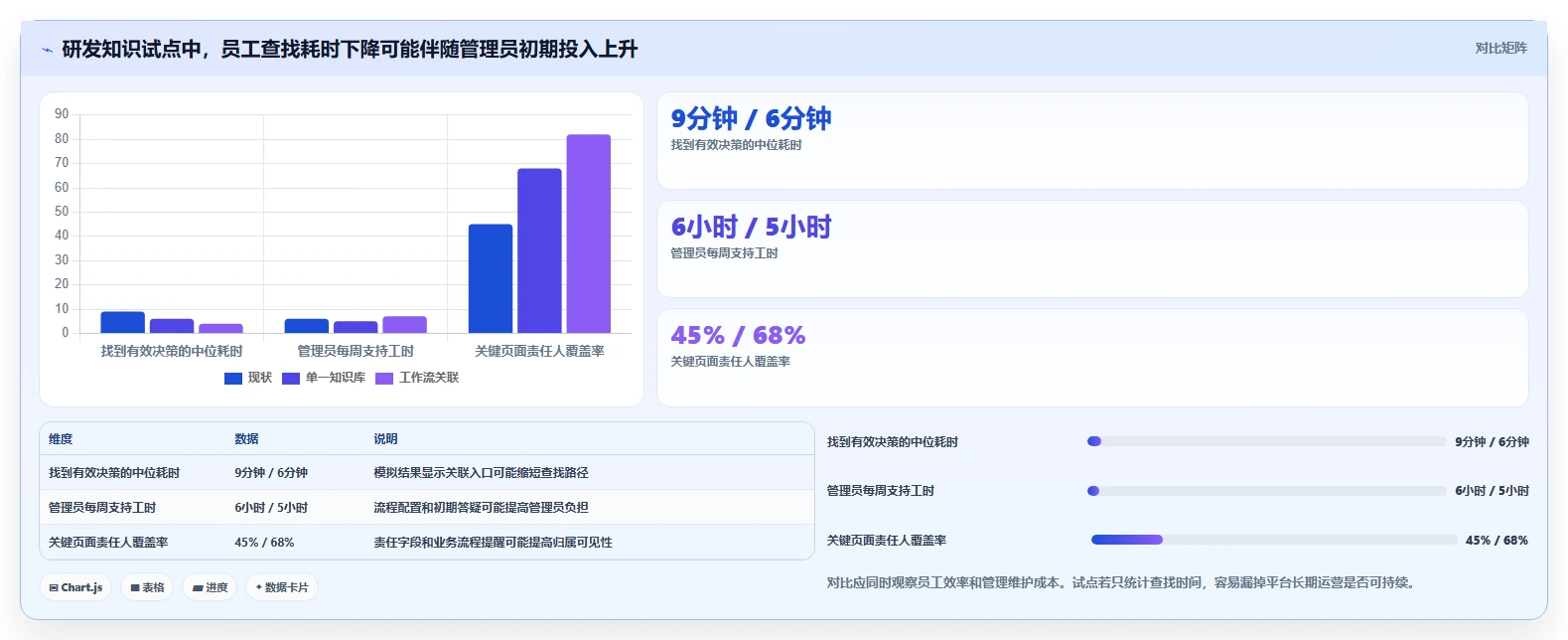
Task: Click table cell 管理员每周支持工时
Action: [102, 508]
